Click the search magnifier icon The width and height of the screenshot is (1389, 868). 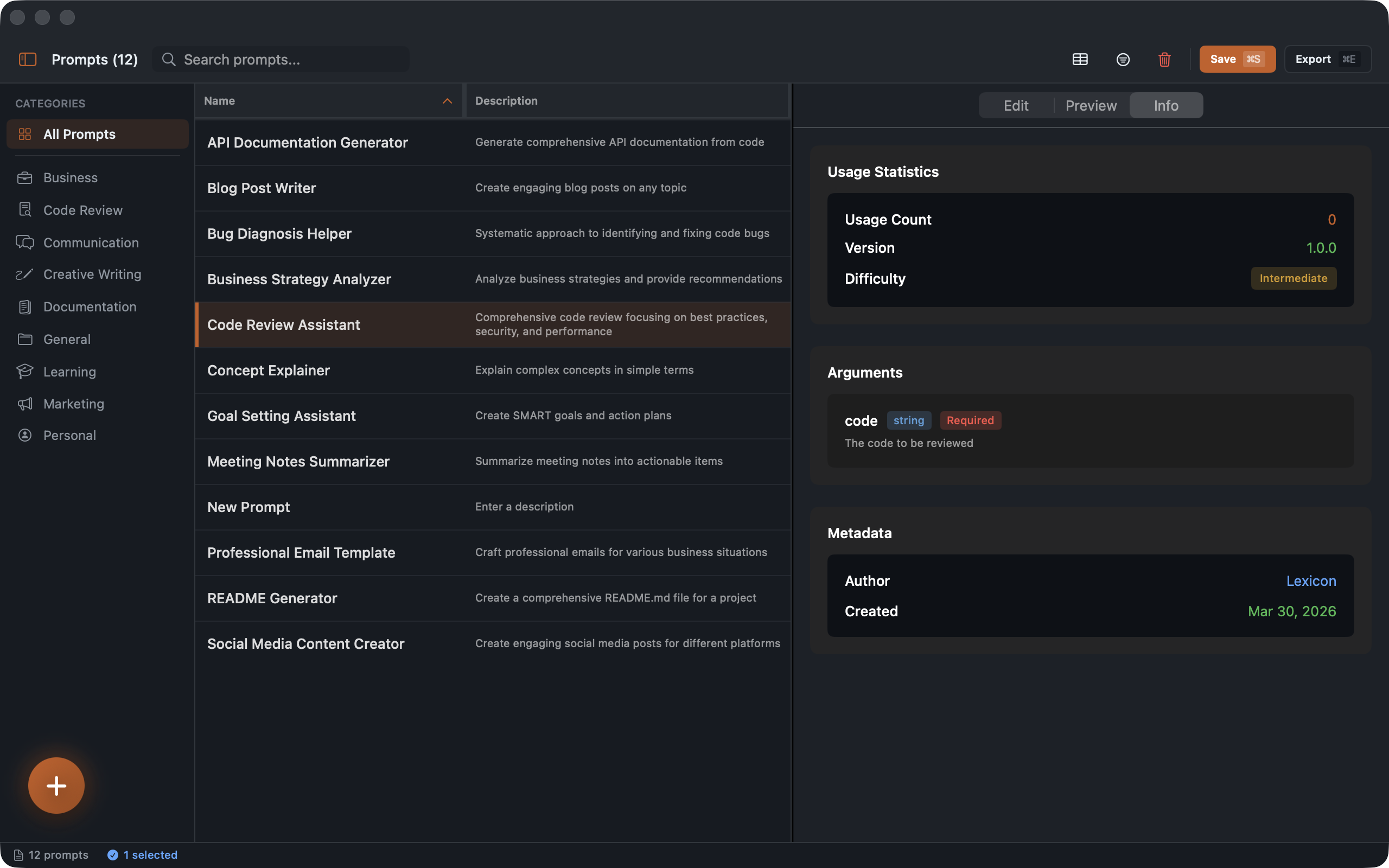(168, 59)
